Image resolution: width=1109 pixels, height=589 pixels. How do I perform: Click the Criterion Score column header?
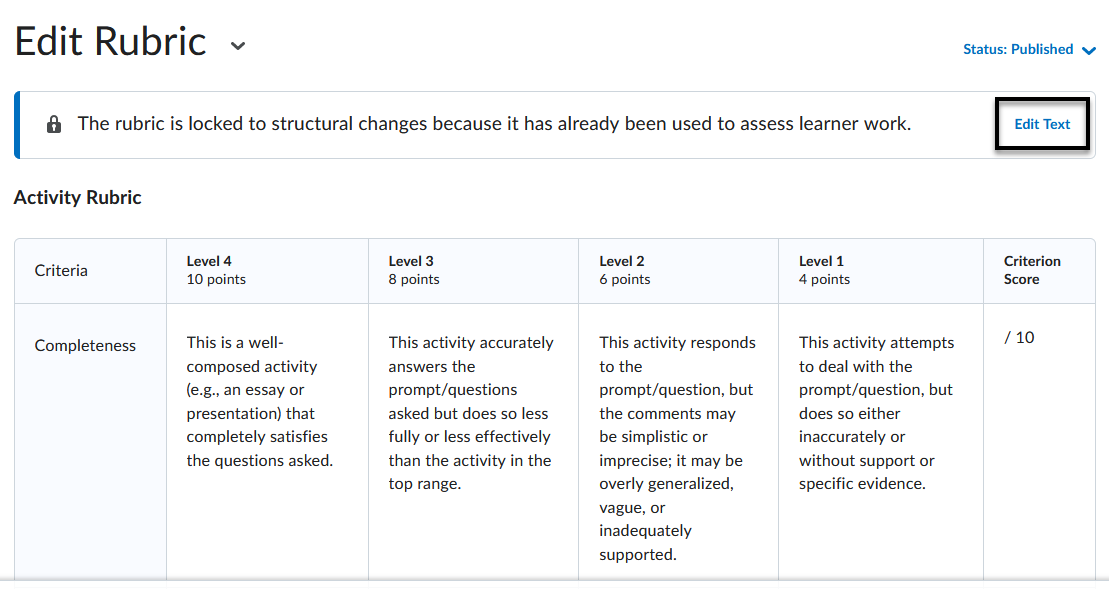[1032, 270]
